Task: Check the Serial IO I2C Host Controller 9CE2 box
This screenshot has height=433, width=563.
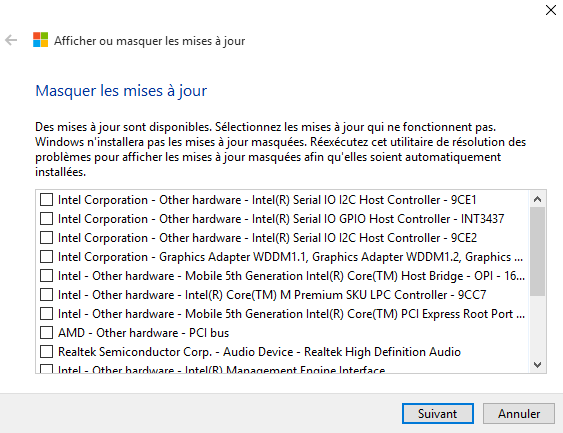Action: (x=46, y=238)
